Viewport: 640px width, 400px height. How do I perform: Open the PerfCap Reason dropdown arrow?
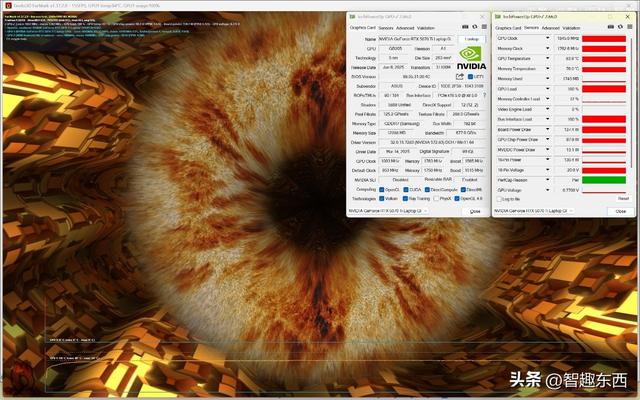548,180
